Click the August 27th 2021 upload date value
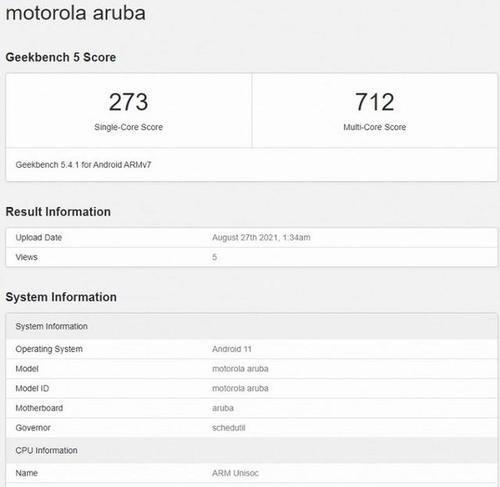Viewport: 500px width, 487px height. (x=261, y=237)
